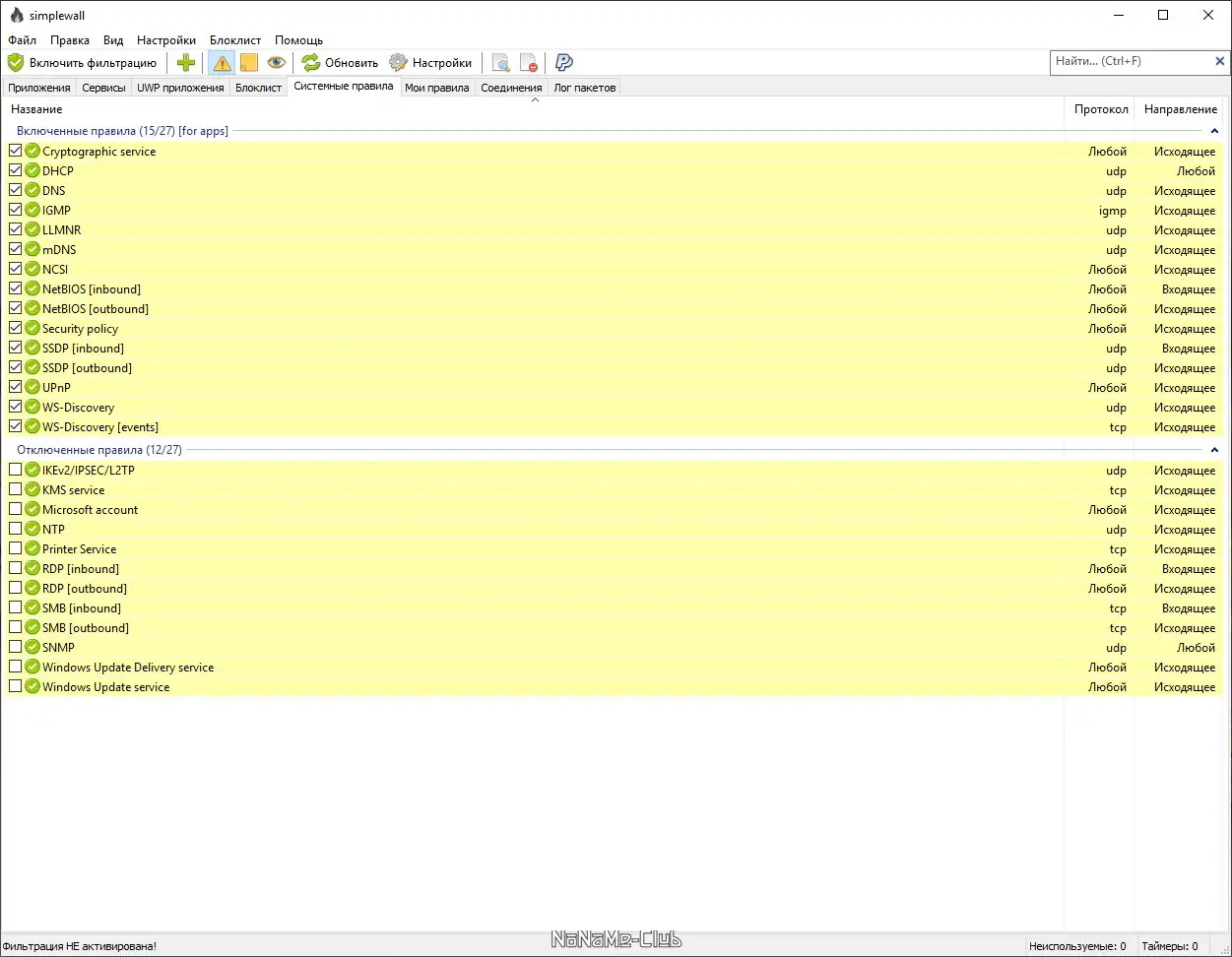Switch to the UWP приложения tab
The width and height of the screenshot is (1232, 957).
point(180,88)
